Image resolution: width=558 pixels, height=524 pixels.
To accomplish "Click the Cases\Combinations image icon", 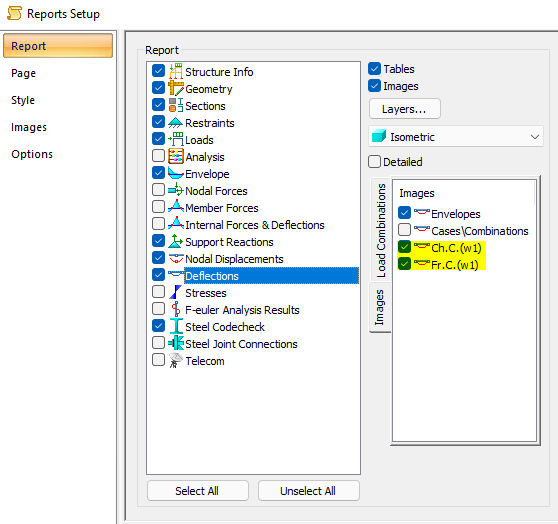I will [422, 230].
